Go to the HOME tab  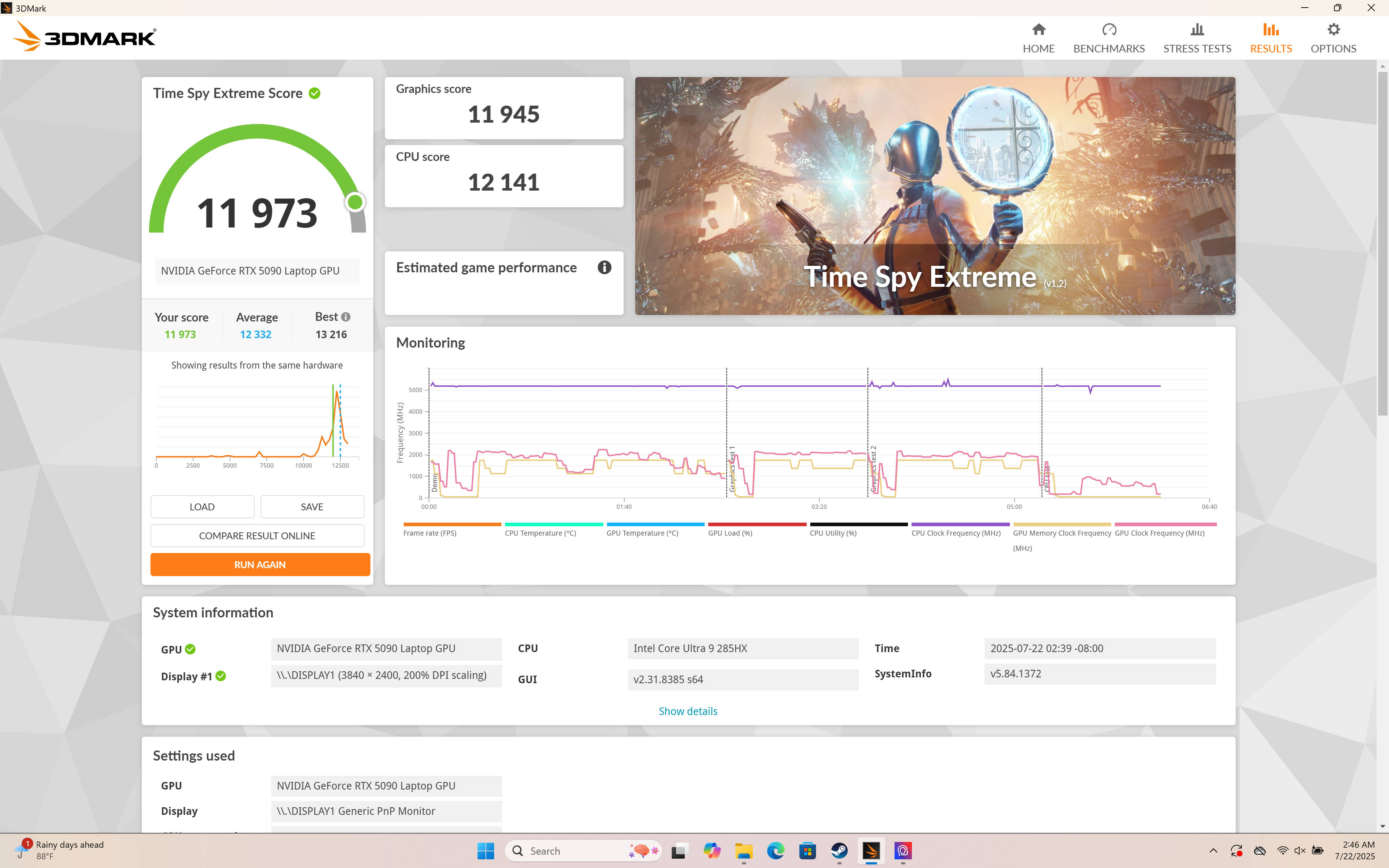[1038, 38]
